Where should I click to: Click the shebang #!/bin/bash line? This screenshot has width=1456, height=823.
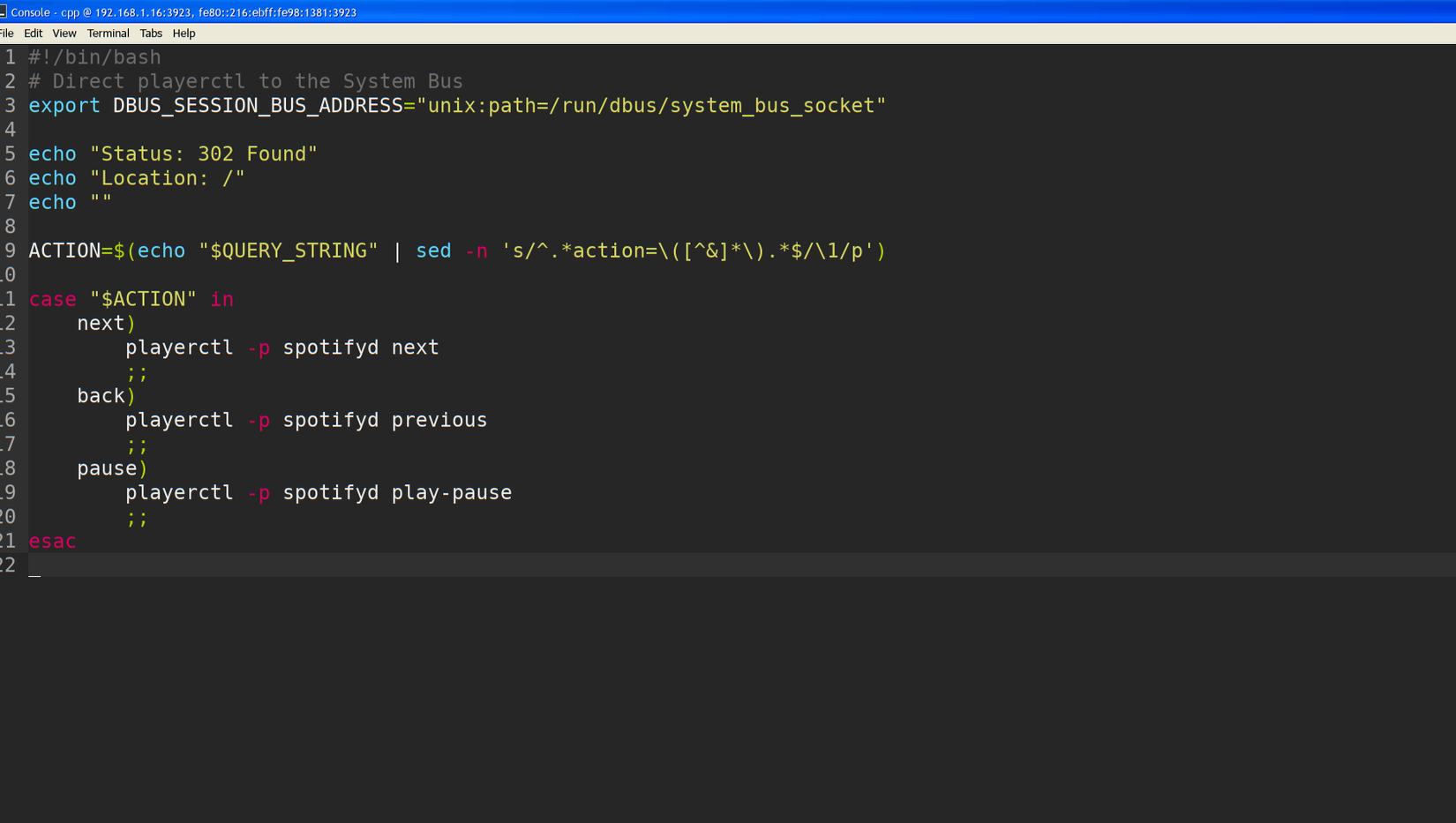coord(94,57)
